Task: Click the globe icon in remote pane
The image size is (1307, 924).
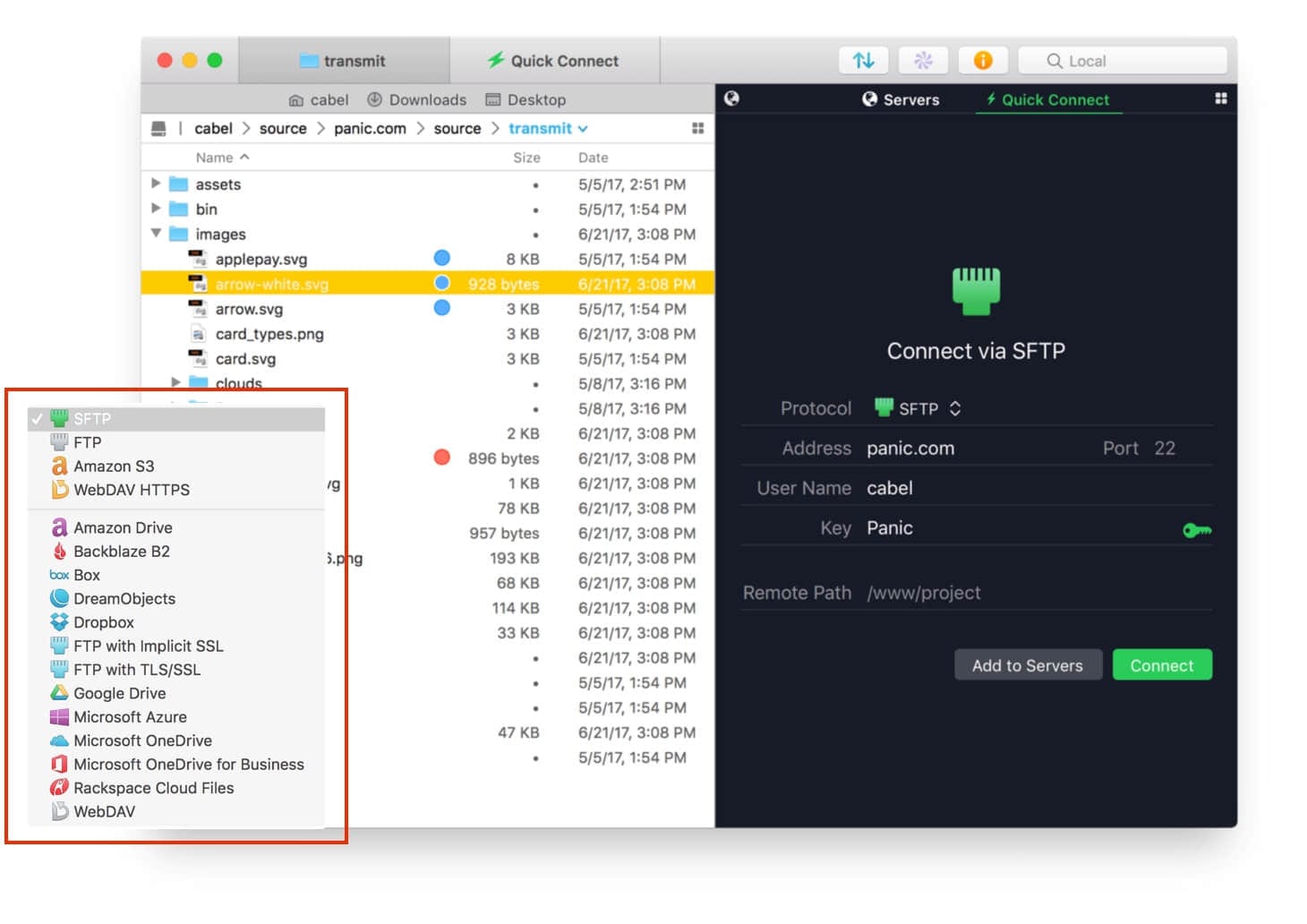Action: (731, 98)
